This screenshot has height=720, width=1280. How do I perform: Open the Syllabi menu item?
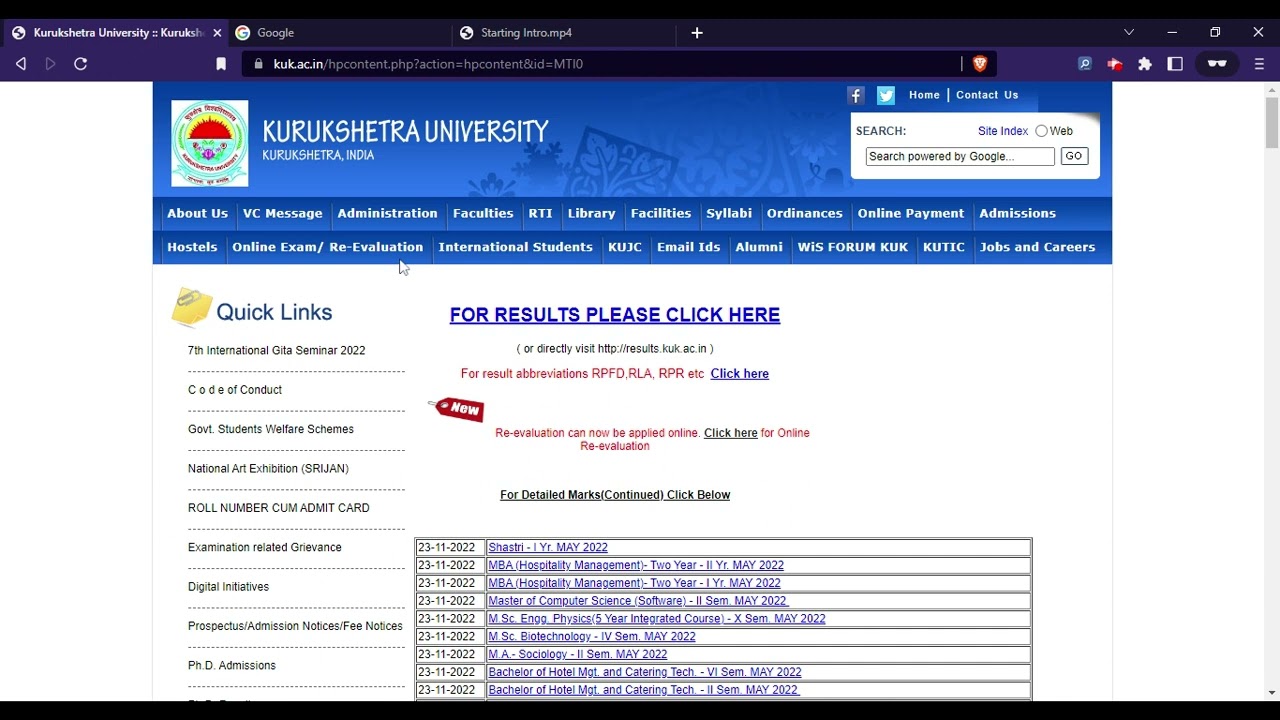(729, 213)
